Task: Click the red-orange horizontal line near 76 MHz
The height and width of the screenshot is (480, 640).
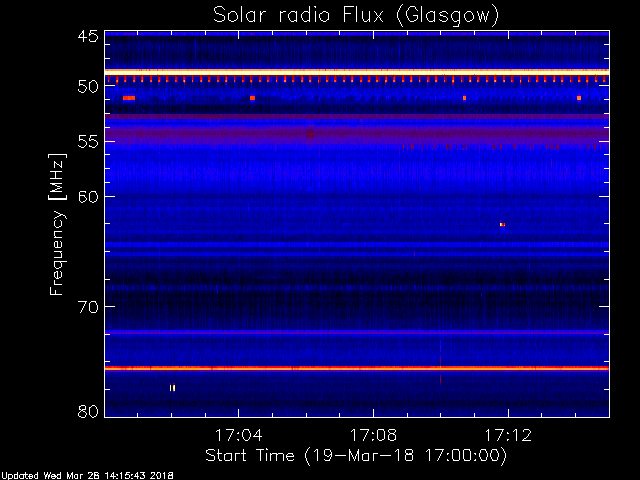Action: (x=357, y=368)
